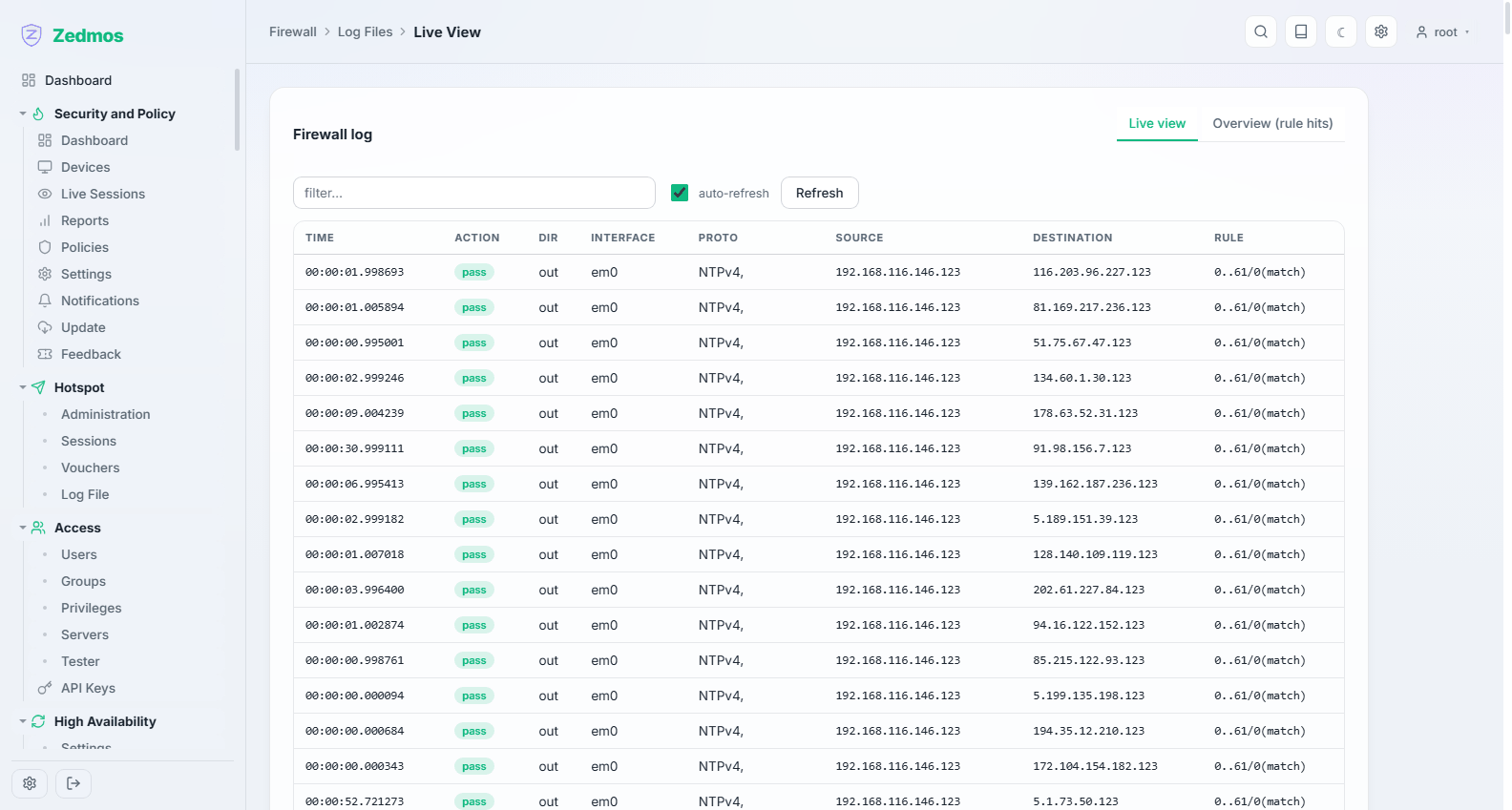Image resolution: width=1512 pixels, height=810 pixels.
Task: Open the search icon in header
Action: pyautogui.click(x=1261, y=31)
